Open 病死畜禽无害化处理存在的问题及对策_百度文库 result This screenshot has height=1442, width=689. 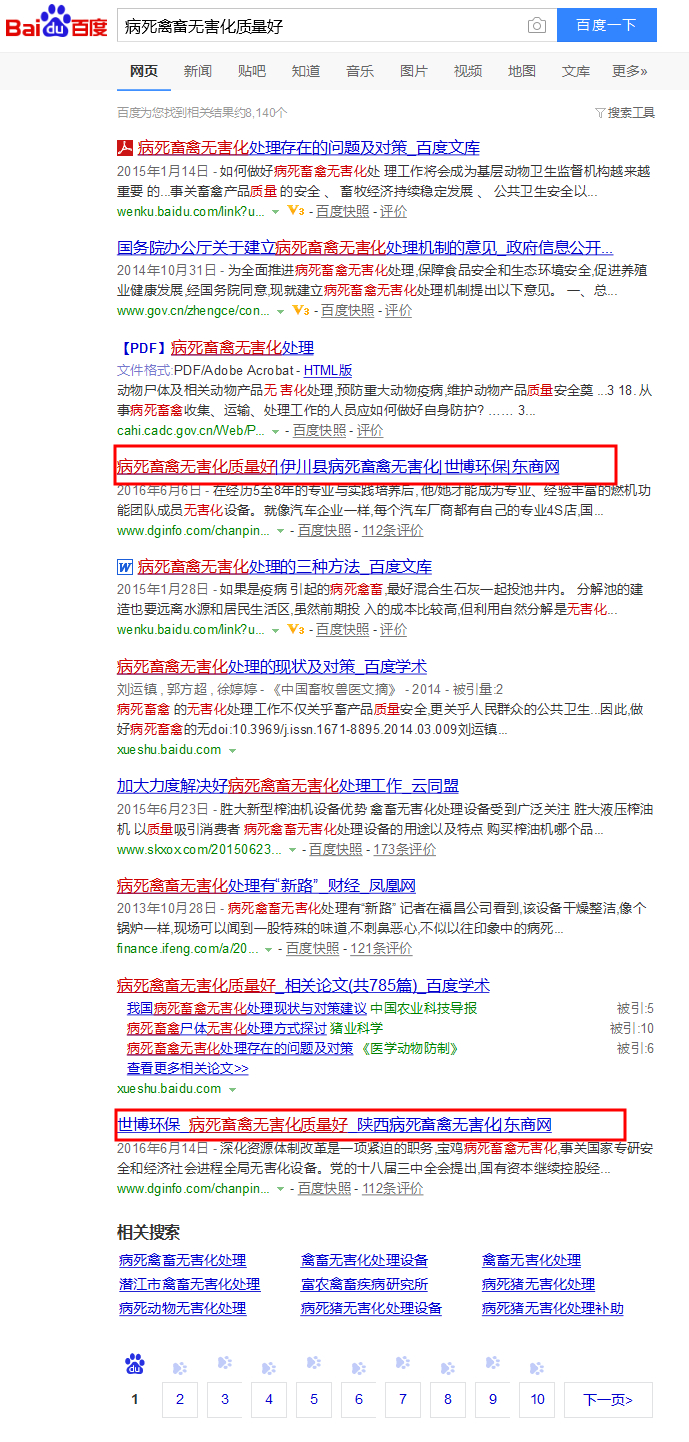(309, 148)
